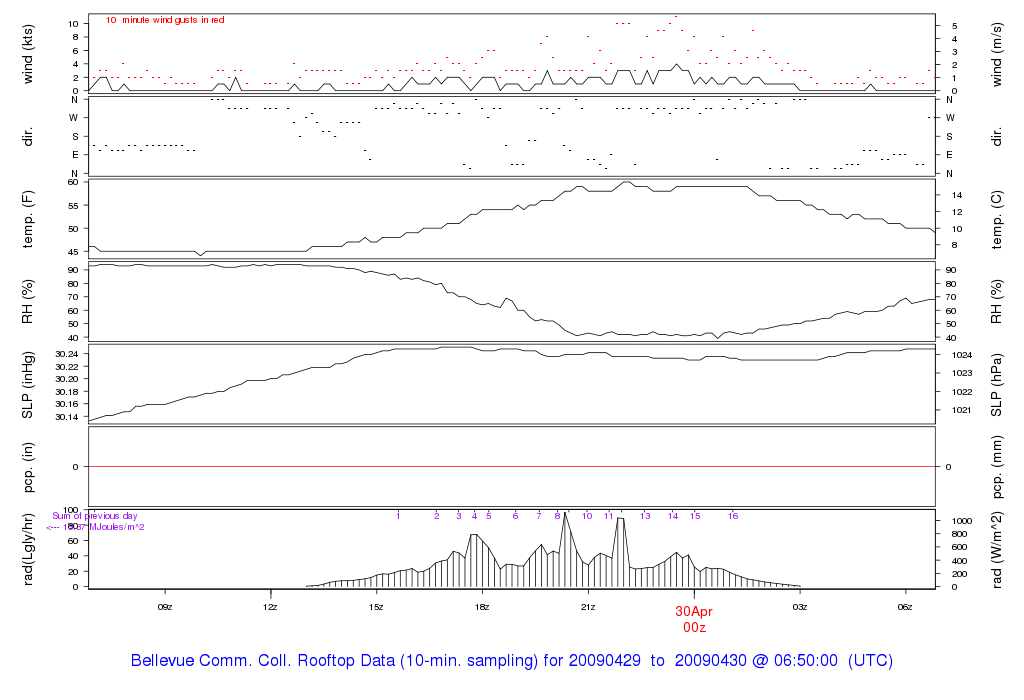Click the 'SLP (inHg)' axis label

pyautogui.click(x=27, y=385)
